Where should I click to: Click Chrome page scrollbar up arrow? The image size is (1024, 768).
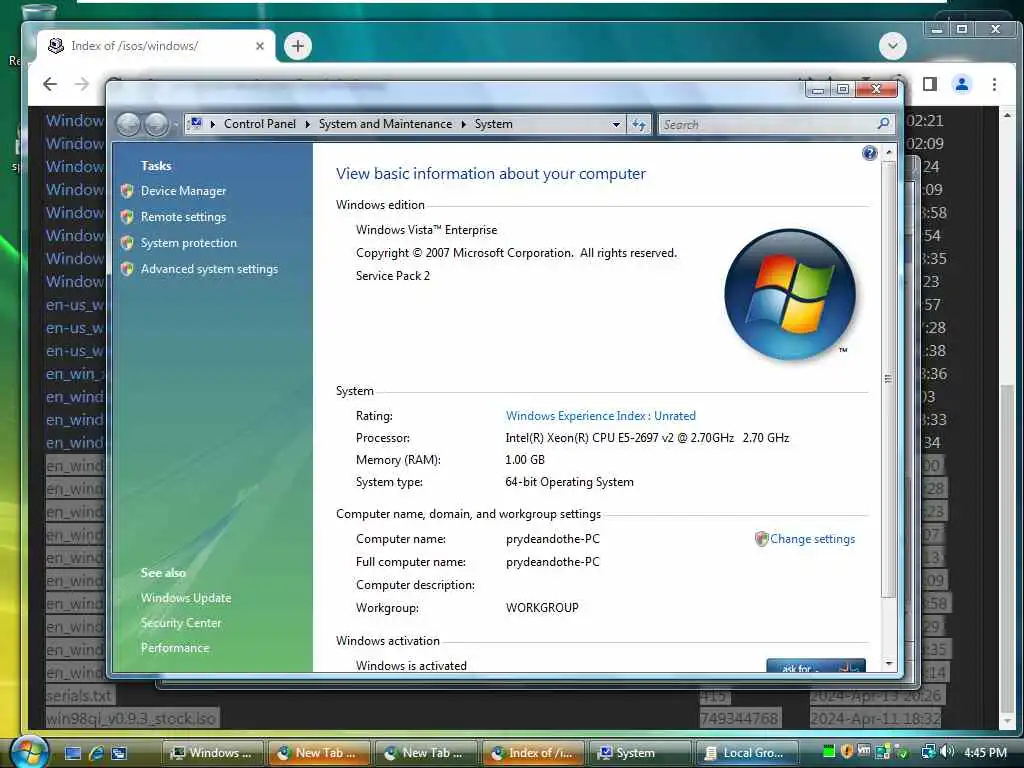click(1007, 115)
